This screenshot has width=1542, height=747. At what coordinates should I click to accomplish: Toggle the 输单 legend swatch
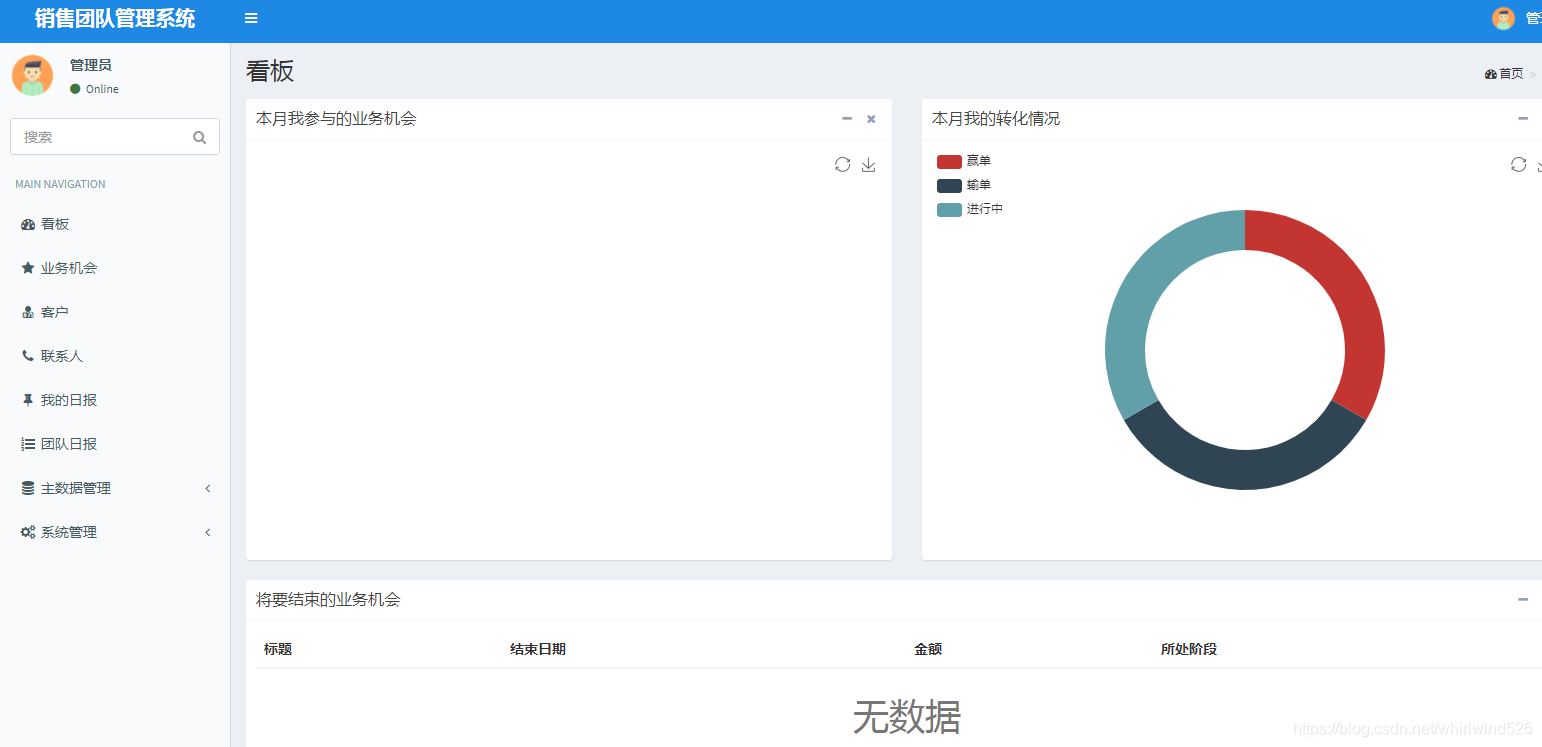949,185
